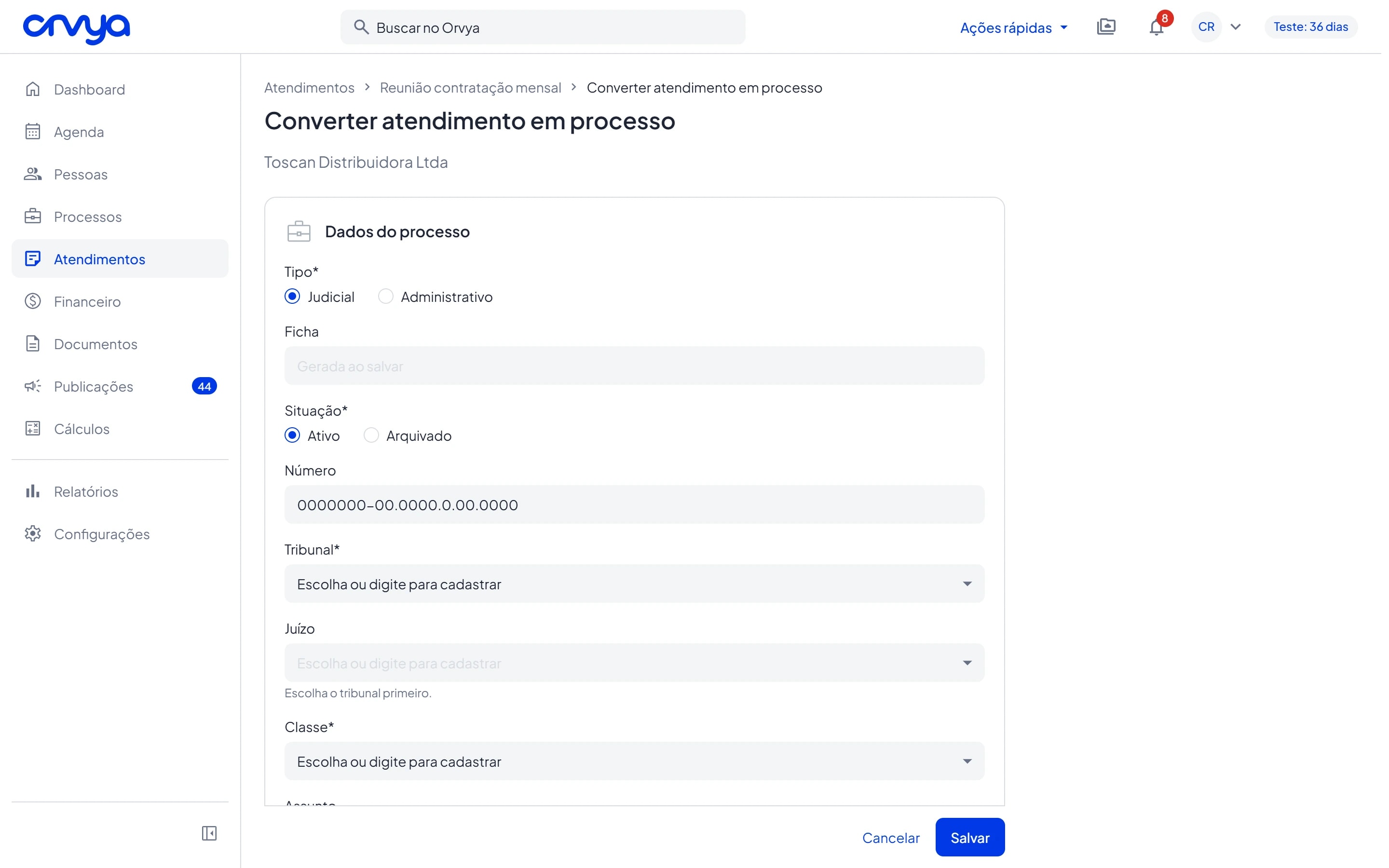The width and height of the screenshot is (1389, 868).
Task: Open Configurações menu item
Action: pos(120,534)
